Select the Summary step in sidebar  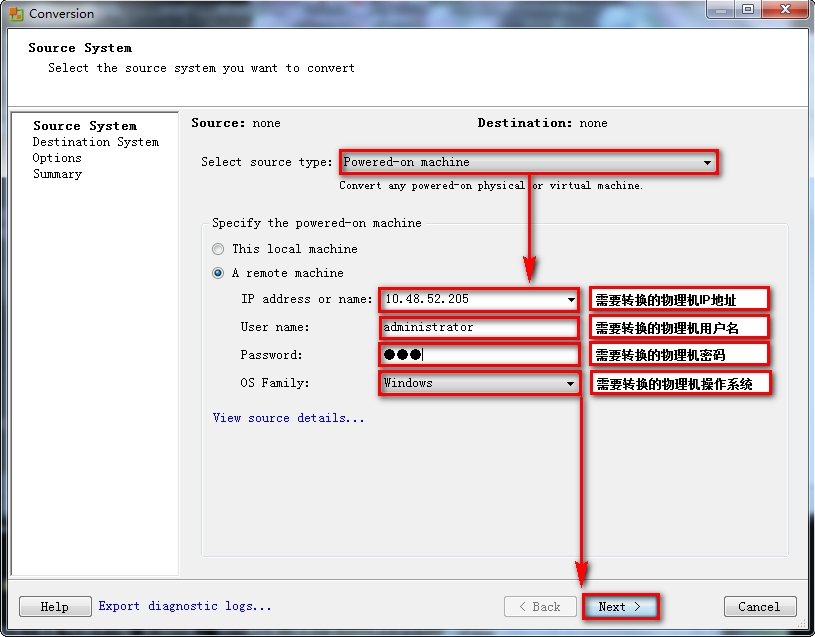pyautogui.click(x=57, y=174)
